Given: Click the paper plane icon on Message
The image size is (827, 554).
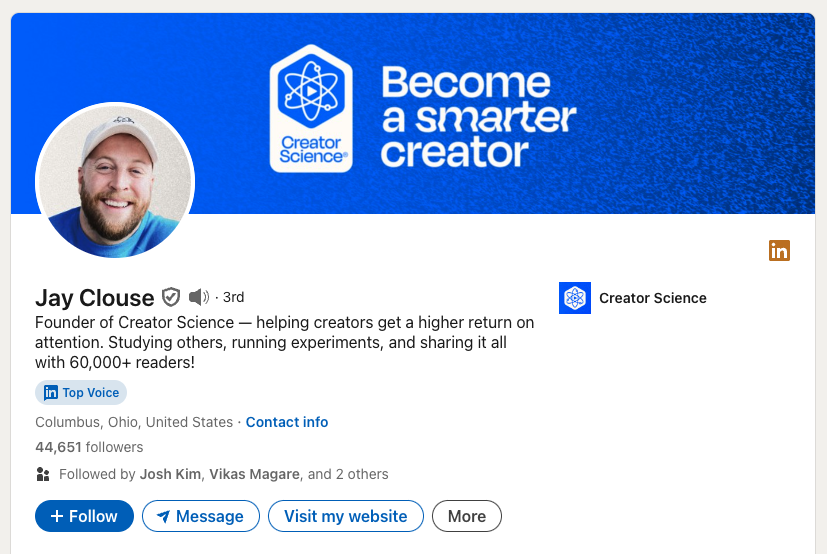Looking at the screenshot, I should (163, 516).
